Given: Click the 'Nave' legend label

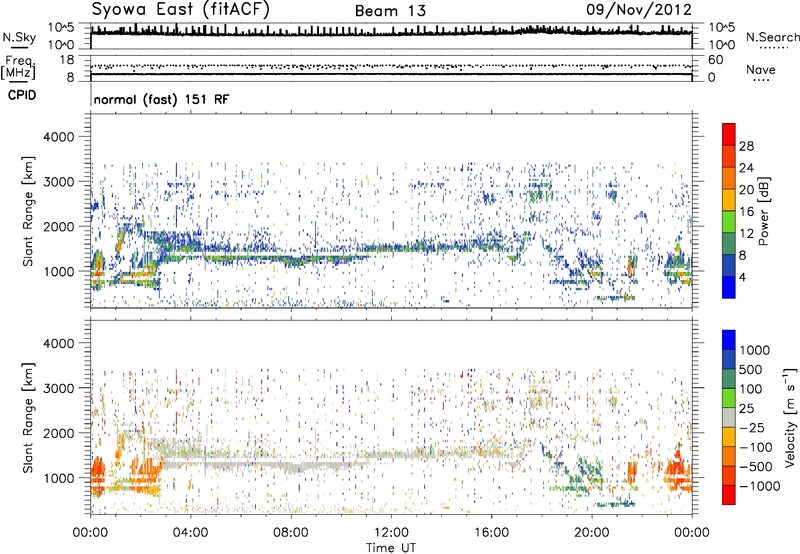Looking at the screenshot, I should [x=761, y=69].
